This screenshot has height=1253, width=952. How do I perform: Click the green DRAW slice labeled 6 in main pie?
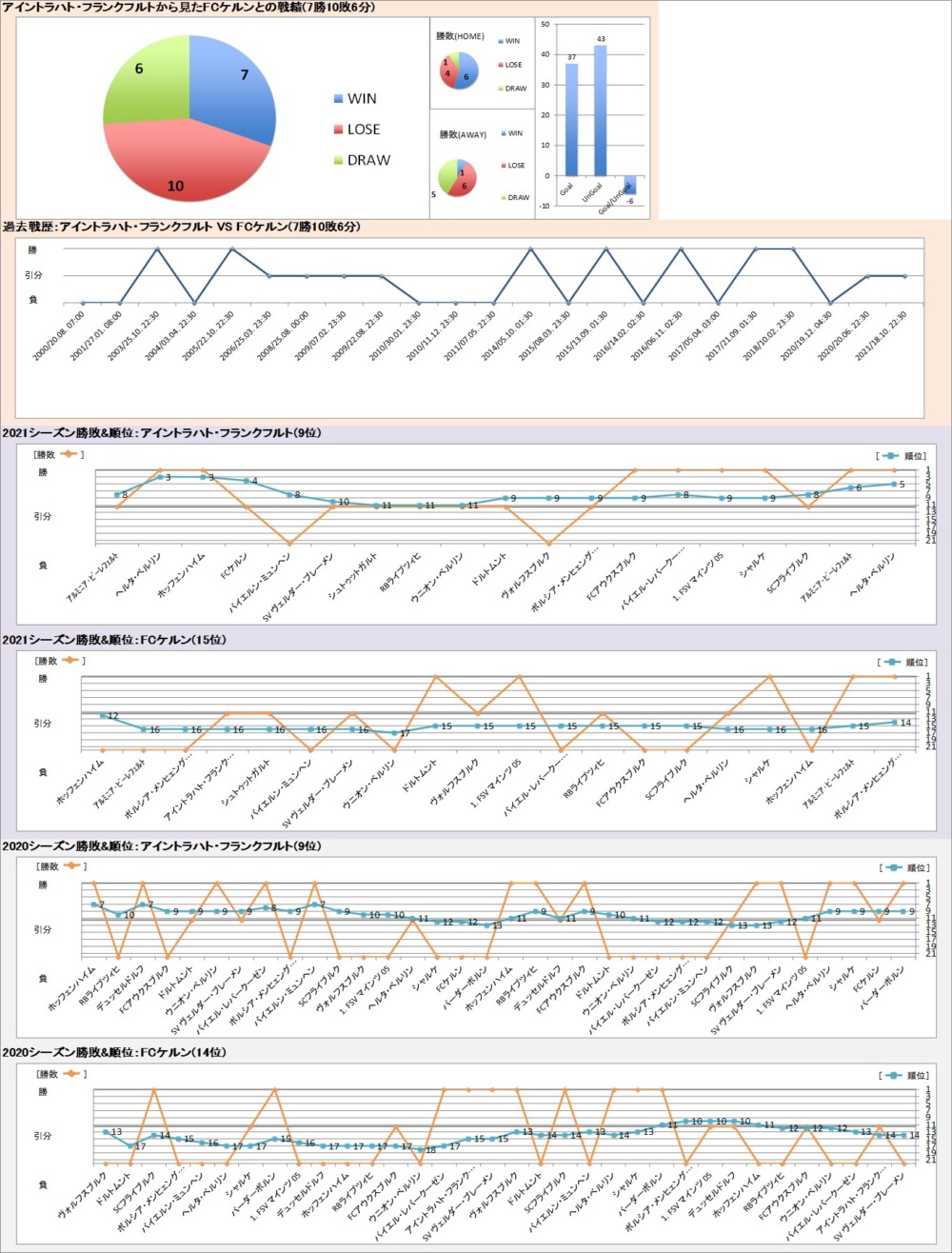point(145,81)
